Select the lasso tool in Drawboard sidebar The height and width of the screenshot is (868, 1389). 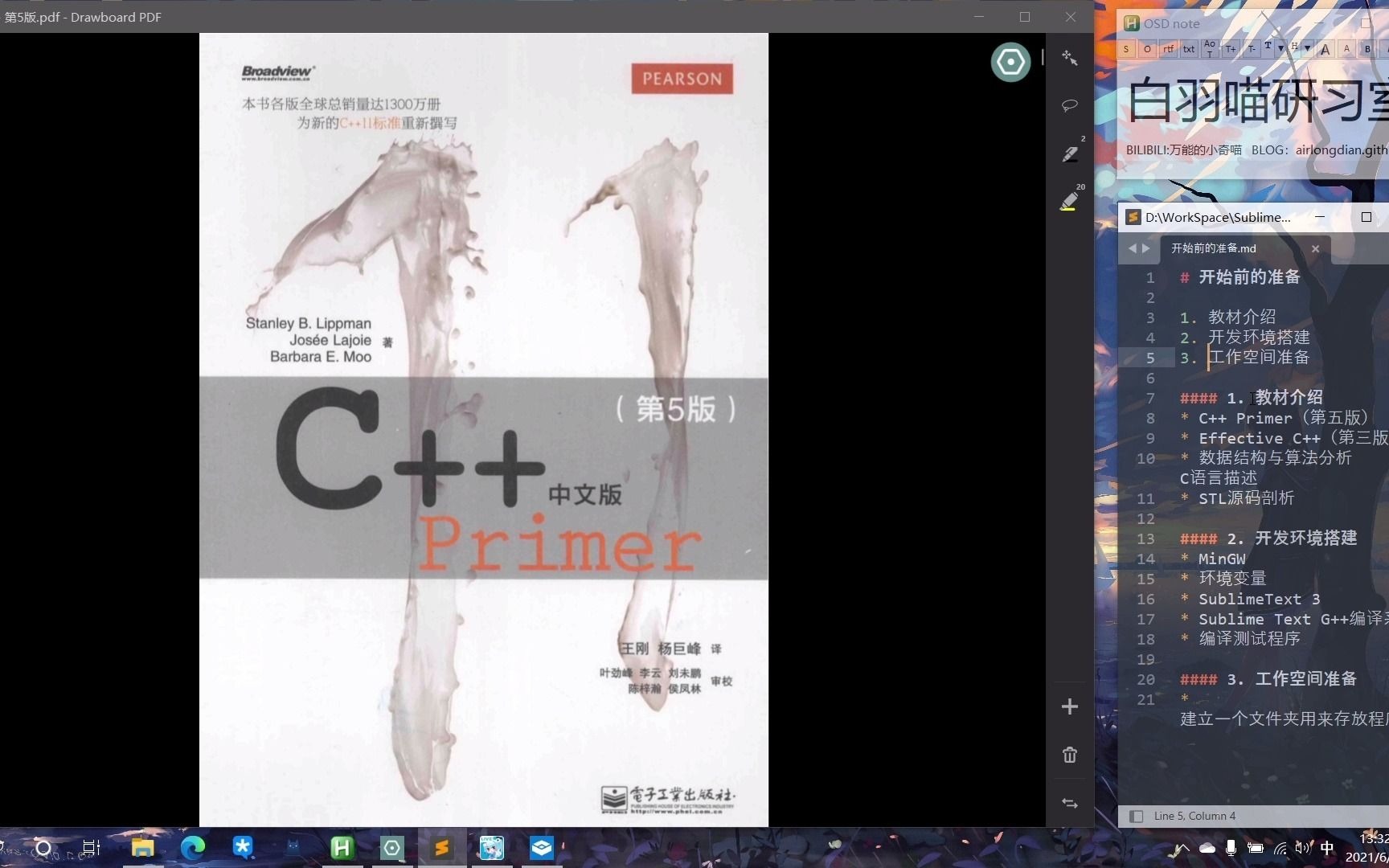(x=1069, y=105)
